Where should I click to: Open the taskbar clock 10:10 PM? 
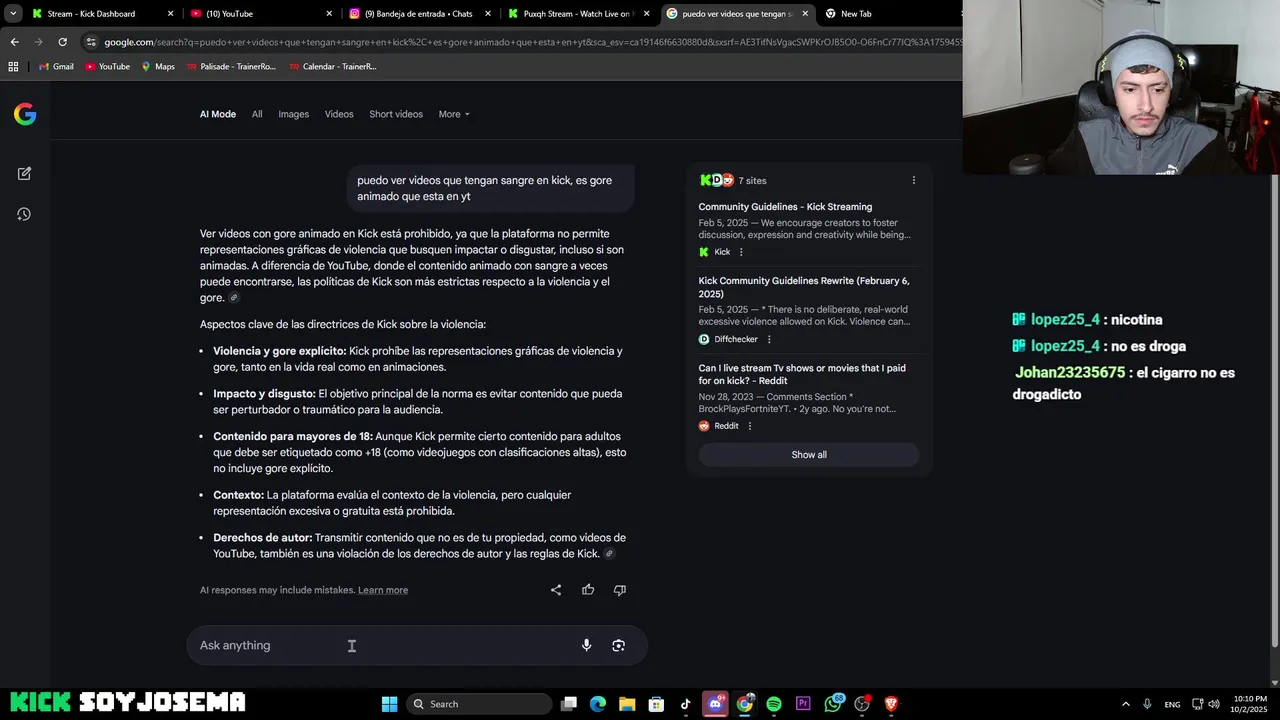[x=1249, y=704]
